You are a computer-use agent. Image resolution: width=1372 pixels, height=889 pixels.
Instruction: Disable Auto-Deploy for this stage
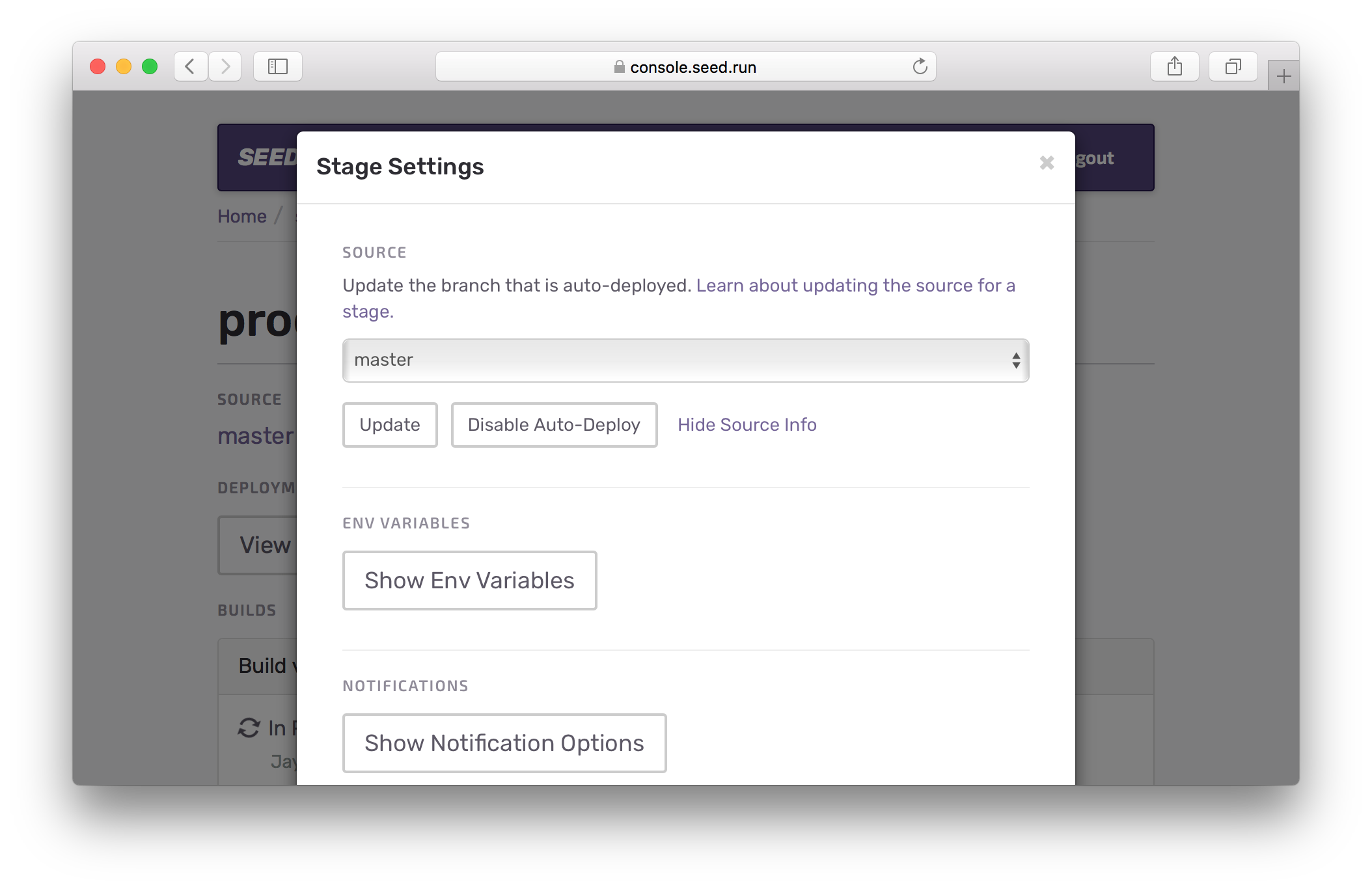tap(554, 425)
